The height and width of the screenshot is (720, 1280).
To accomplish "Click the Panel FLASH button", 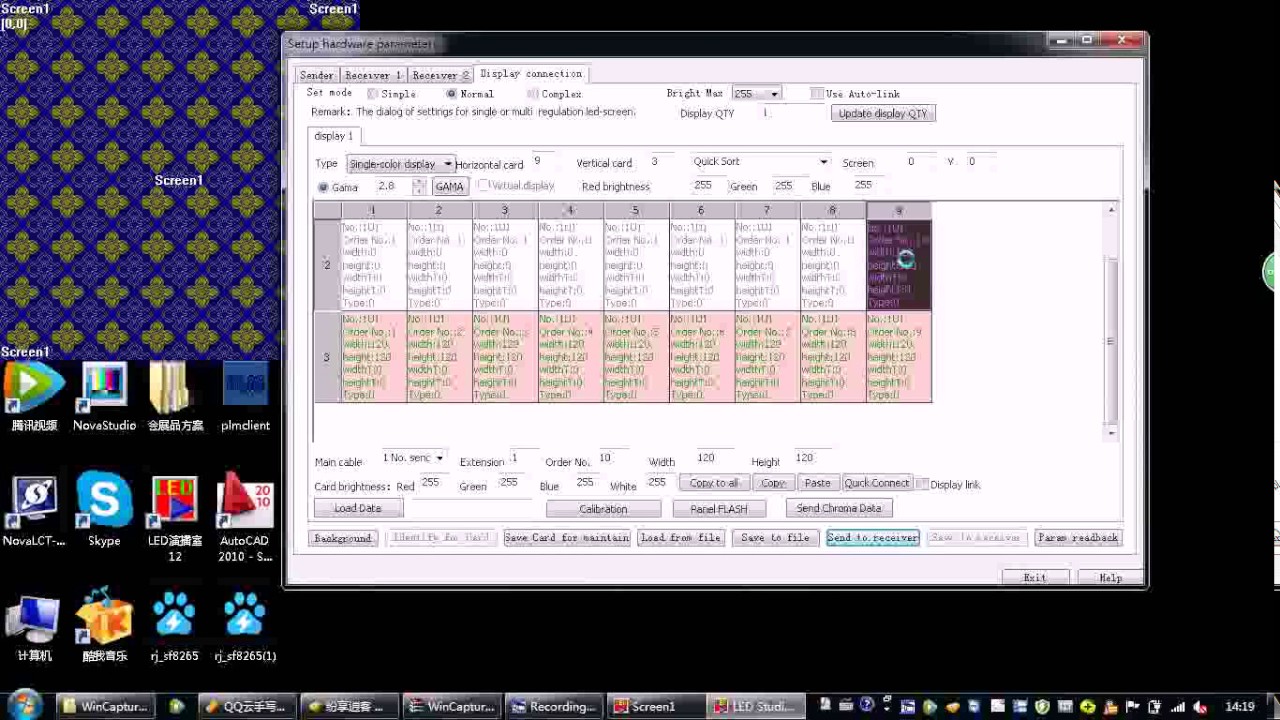I will (719, 509).
